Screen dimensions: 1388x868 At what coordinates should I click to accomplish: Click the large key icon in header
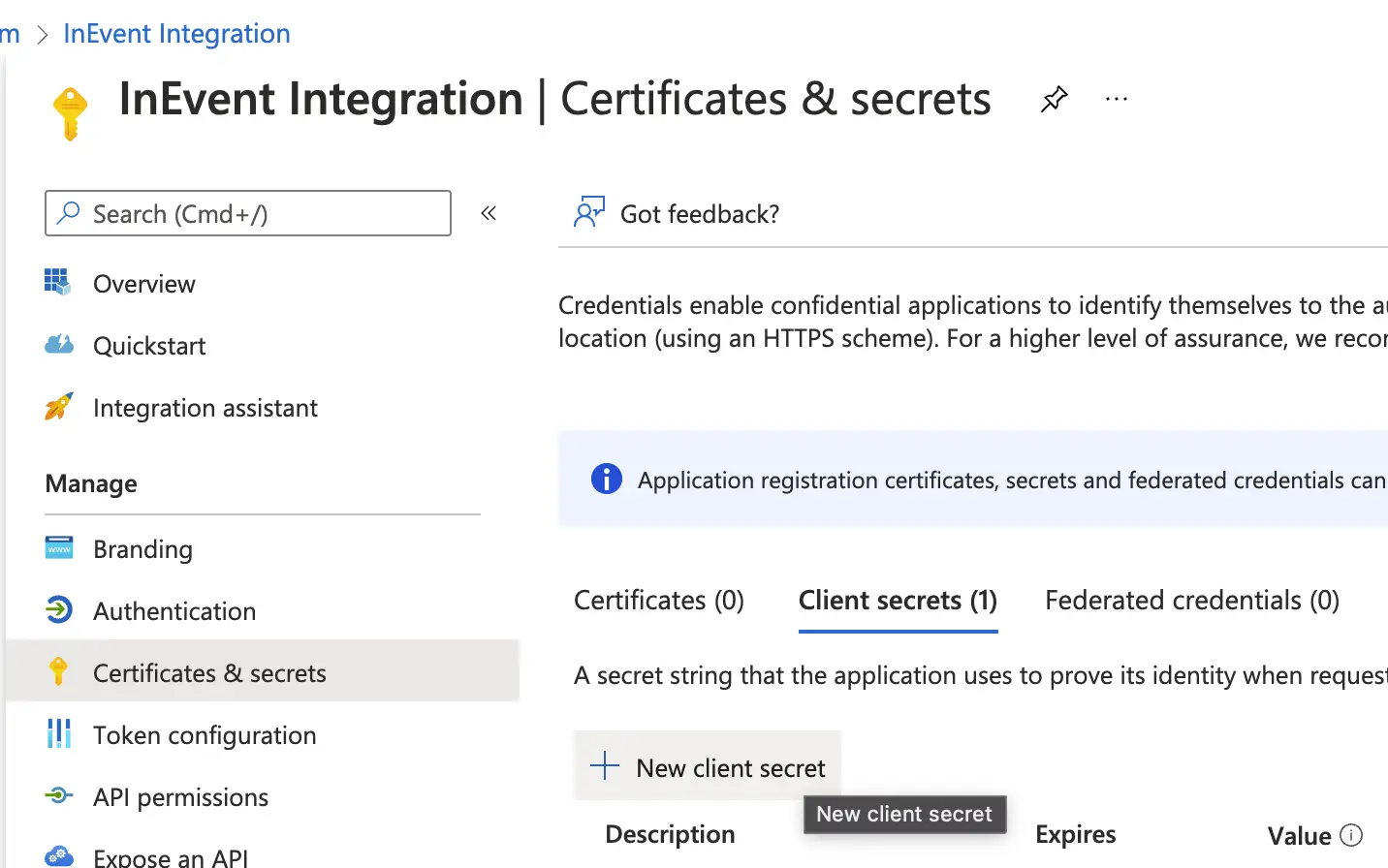pos(70,113)
